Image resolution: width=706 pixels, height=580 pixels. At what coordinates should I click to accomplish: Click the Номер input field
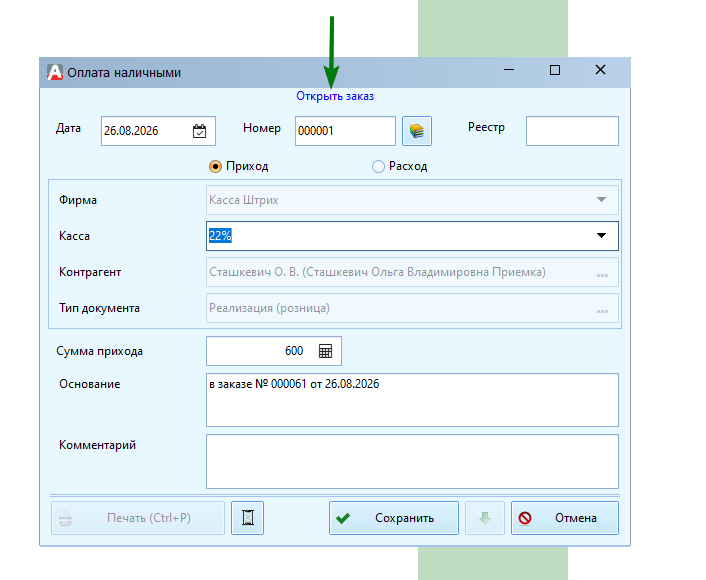point(345,131)
